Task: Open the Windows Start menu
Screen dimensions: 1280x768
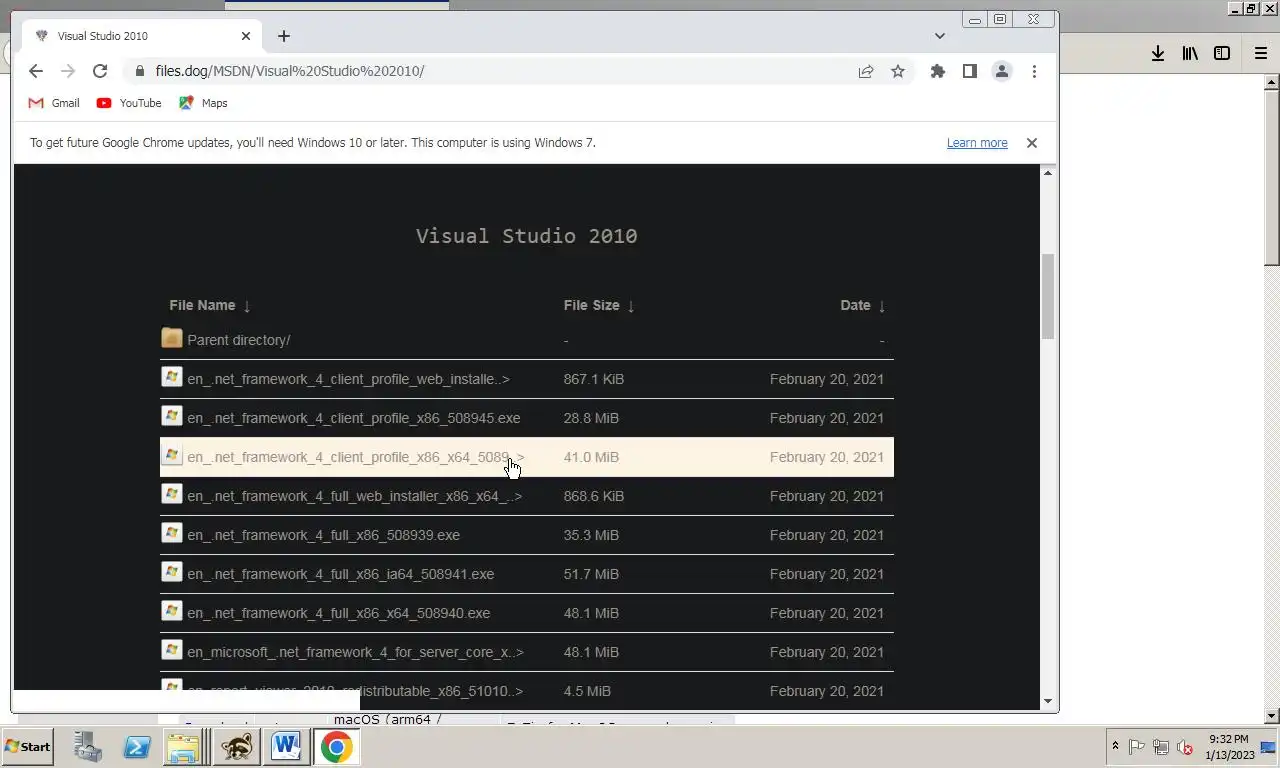Action: pyautogui.click(x=27, y=747)
